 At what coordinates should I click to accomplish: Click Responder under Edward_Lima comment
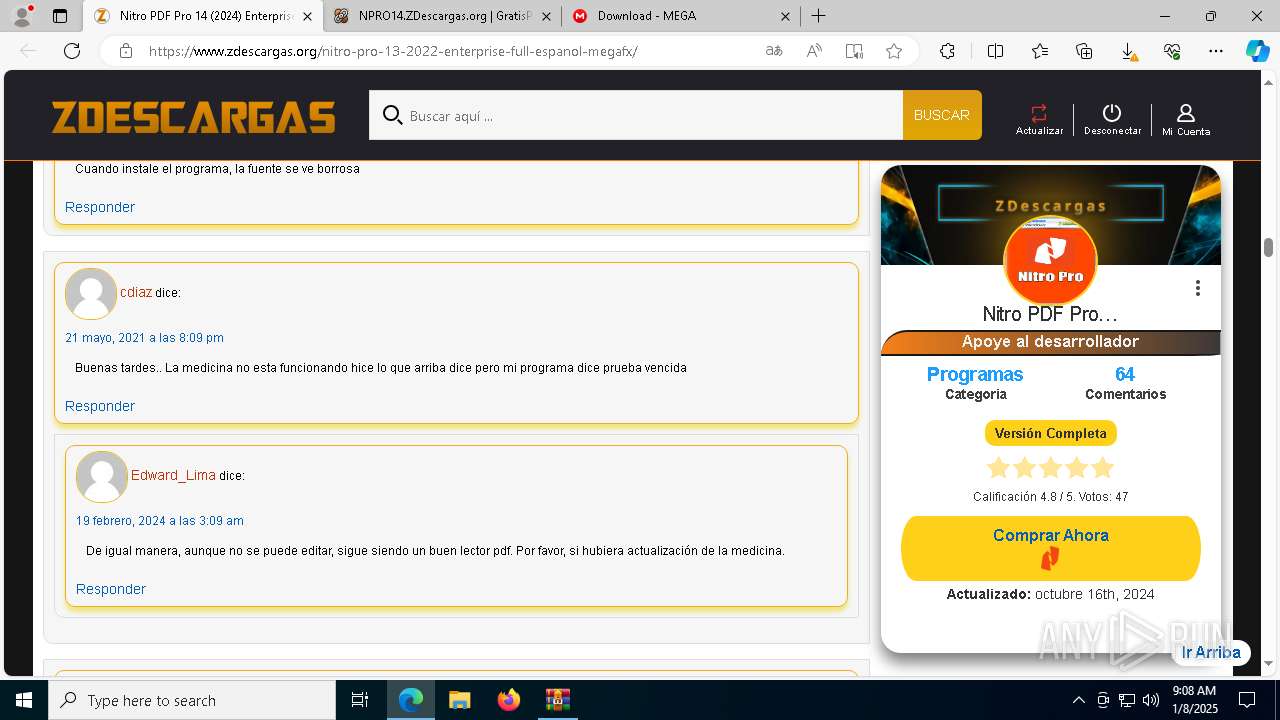coord(111,589)
